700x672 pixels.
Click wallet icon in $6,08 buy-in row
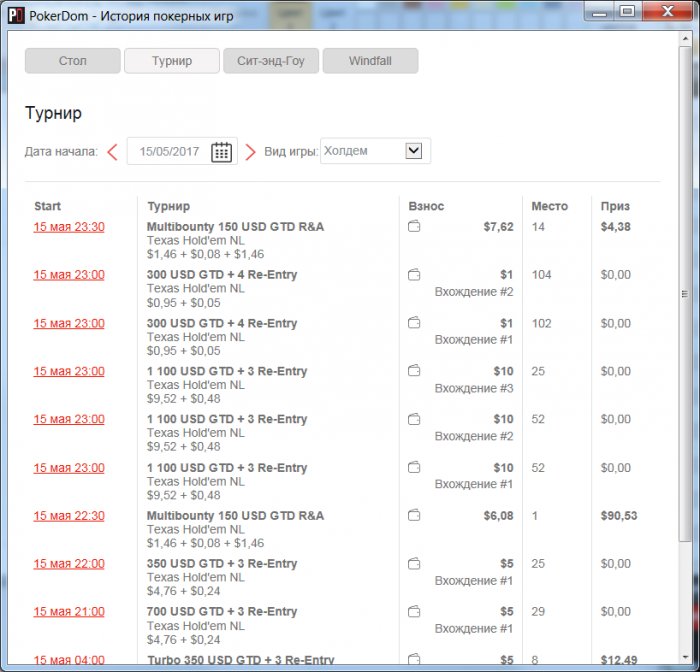(414, 515)
